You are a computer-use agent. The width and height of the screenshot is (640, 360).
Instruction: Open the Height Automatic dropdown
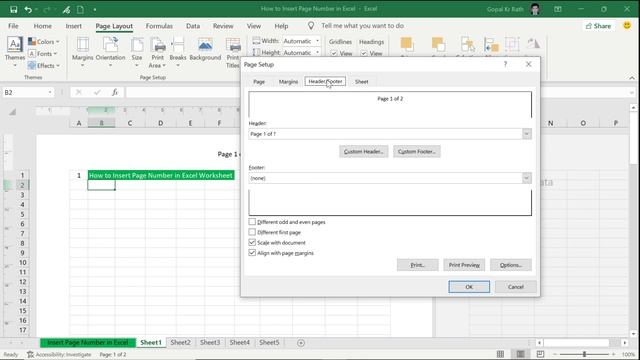318,52
